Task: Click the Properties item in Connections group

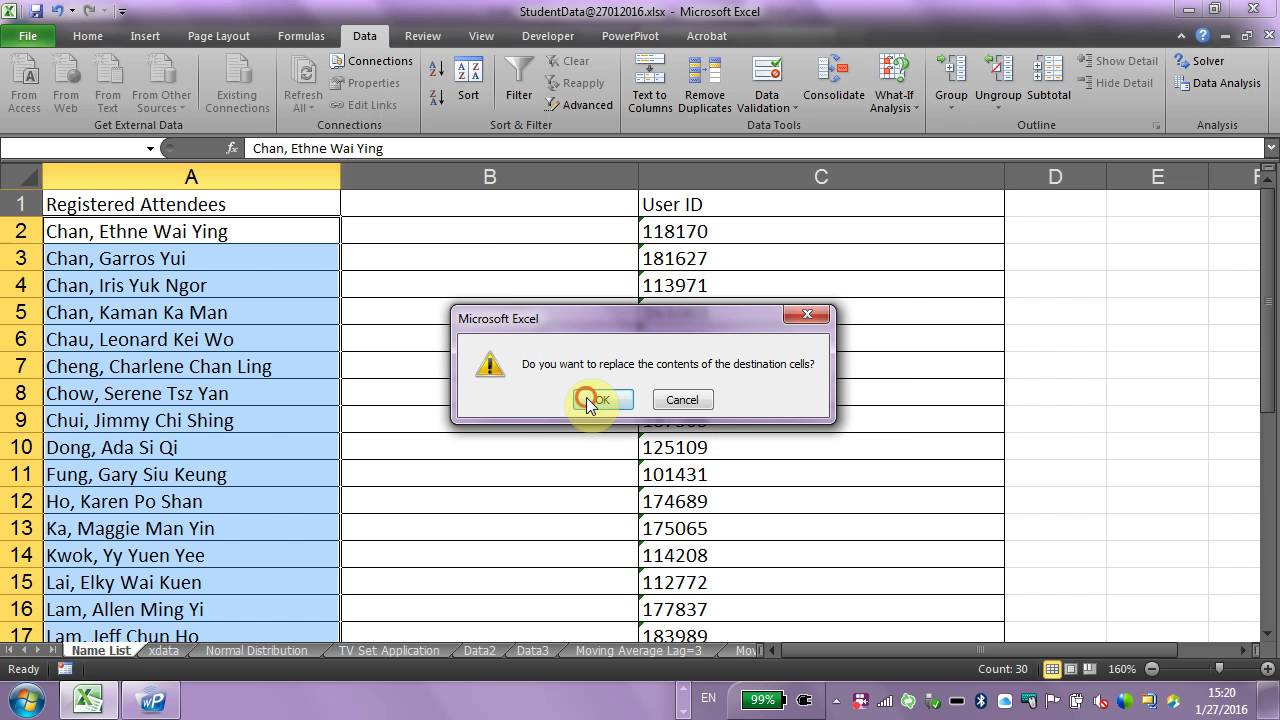Action: coord(364,83)
